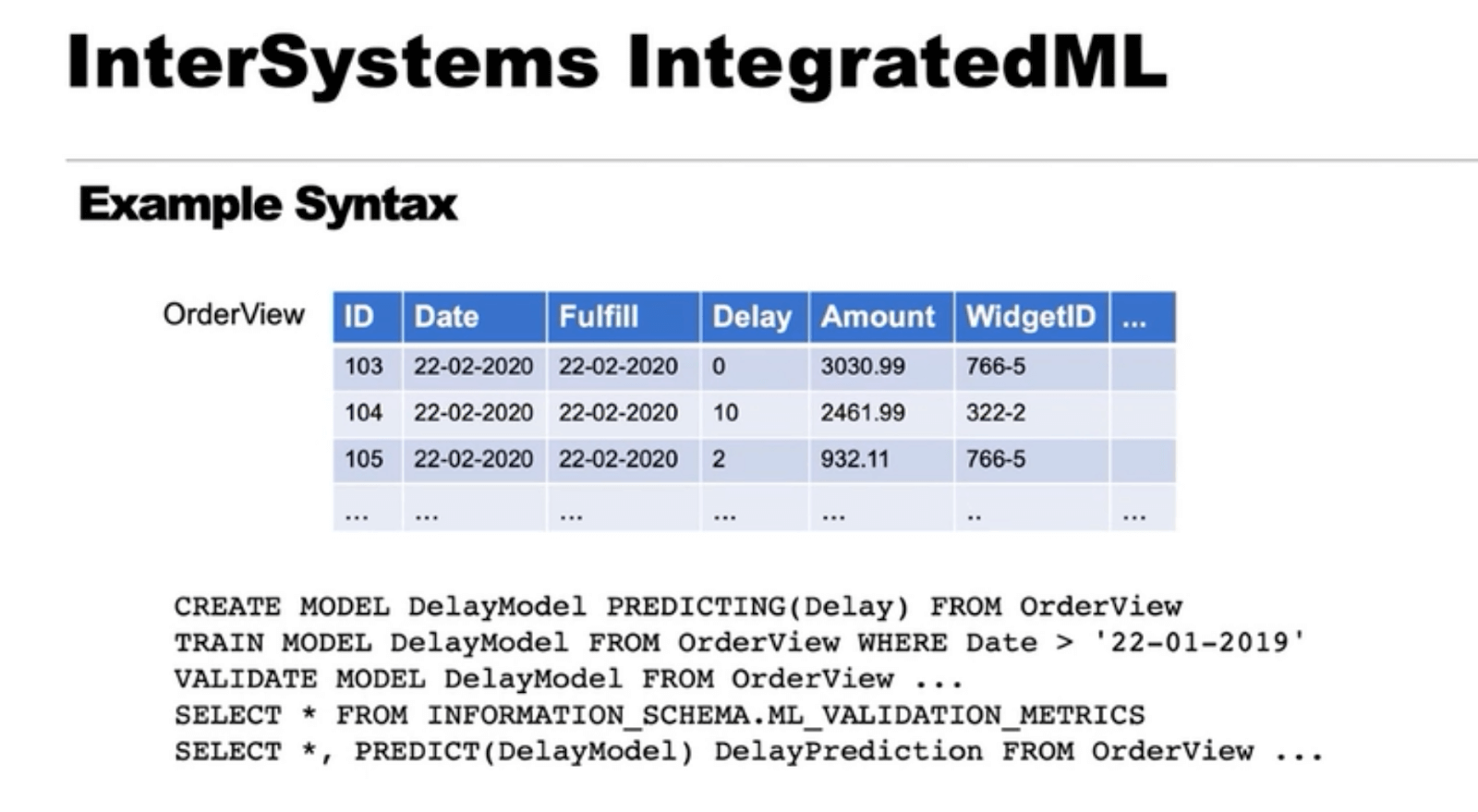Select the "Date" column header
This screenshot has width=1478, height=812.
475,317
